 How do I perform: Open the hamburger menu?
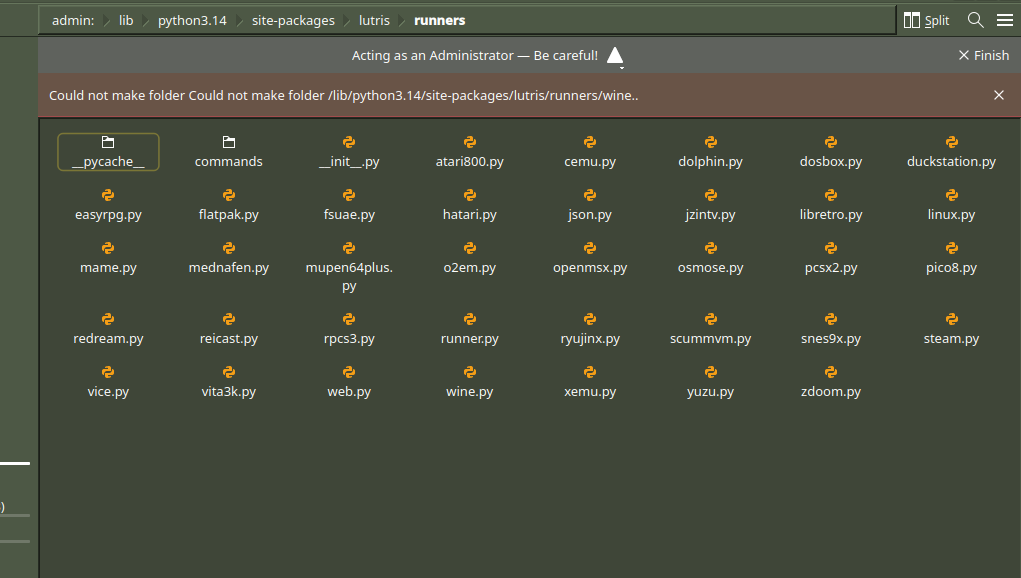click(x=1005, y=20)
